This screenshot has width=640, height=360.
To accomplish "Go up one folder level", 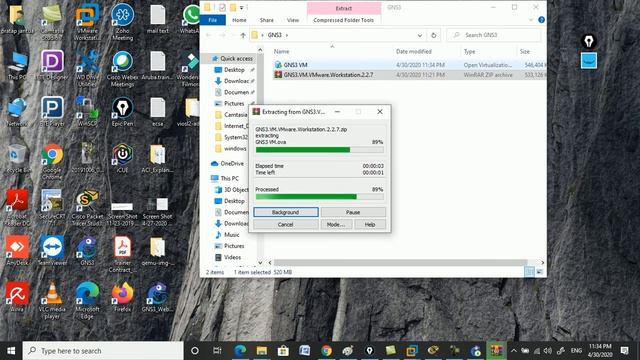I will click(x=243, y=36).
